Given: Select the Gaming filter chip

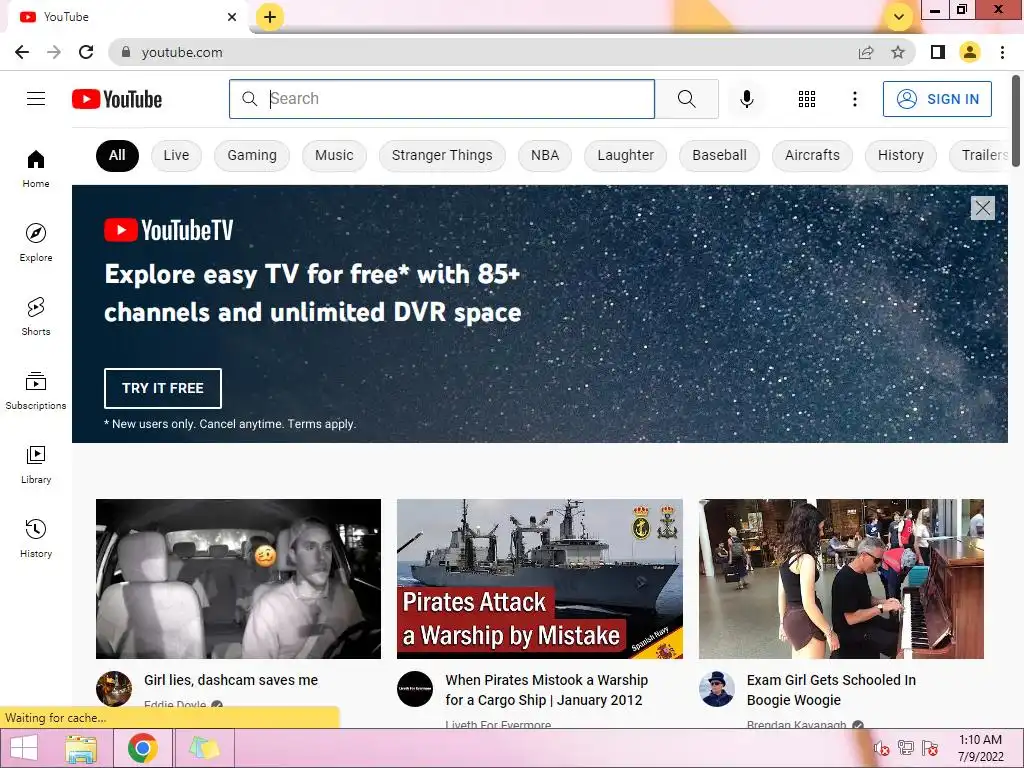Looking at the screenshot, I should coord(252,155).
